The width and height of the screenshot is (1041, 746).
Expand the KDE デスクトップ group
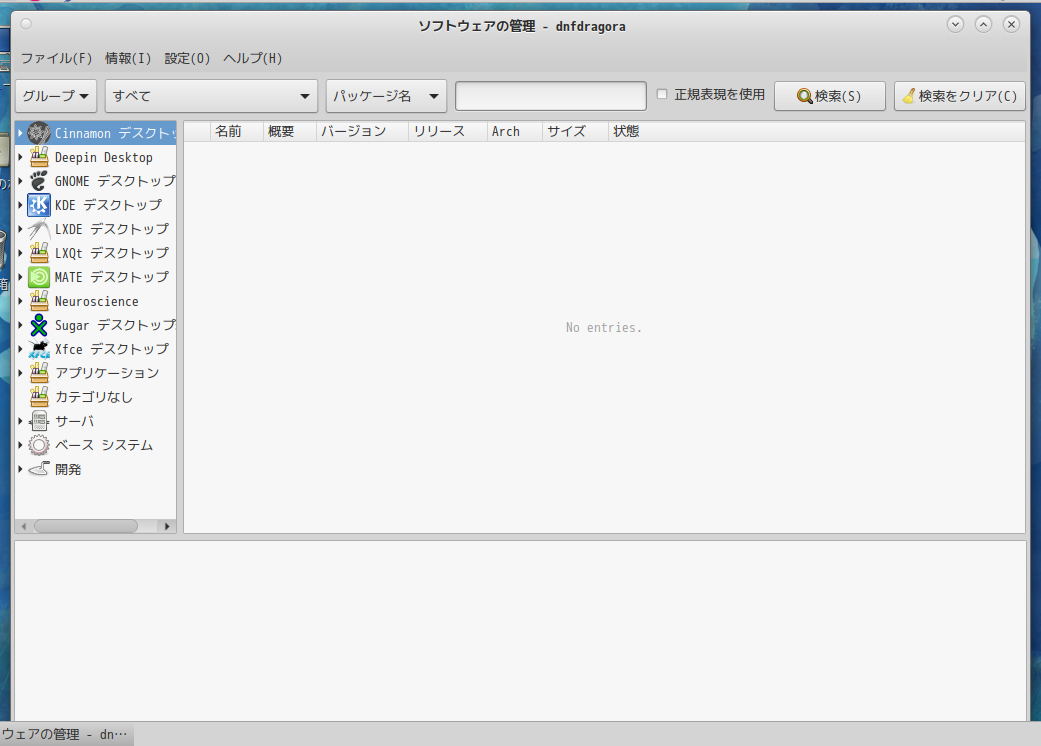click(20, 205)
